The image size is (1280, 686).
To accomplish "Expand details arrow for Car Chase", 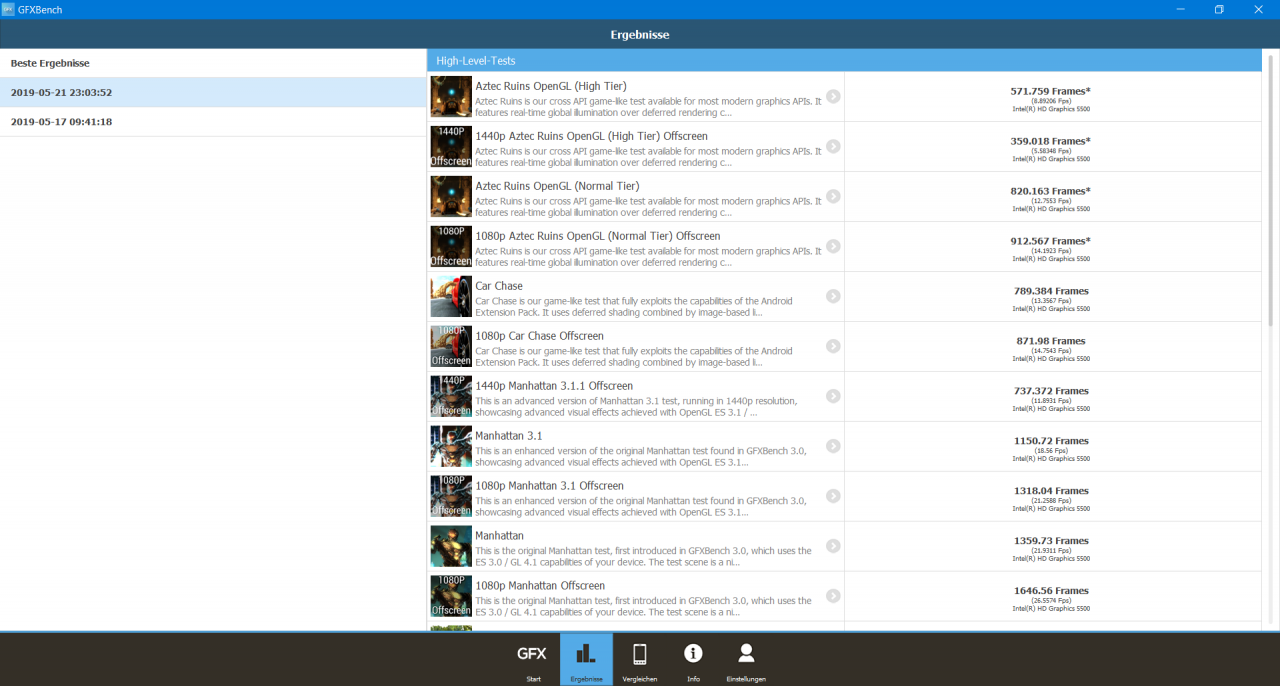I will [833, 296].
